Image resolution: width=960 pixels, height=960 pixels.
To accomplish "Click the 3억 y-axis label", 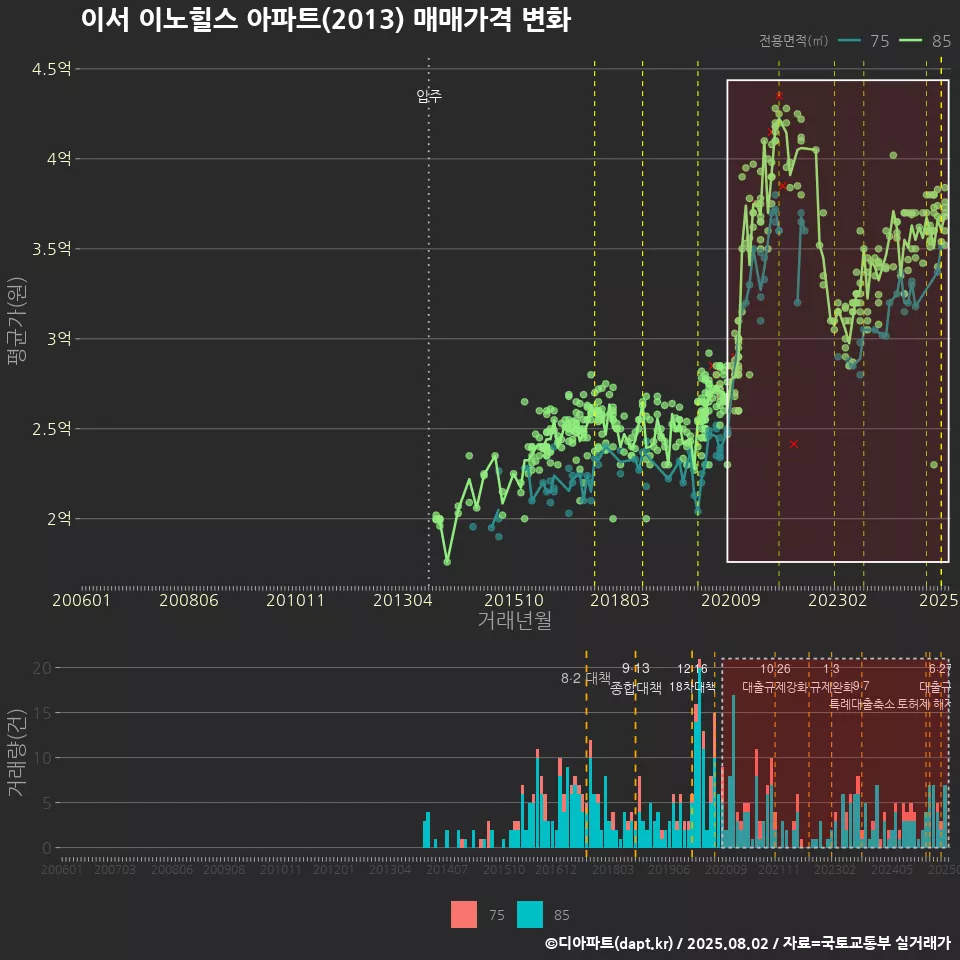I will click(59, 339).
